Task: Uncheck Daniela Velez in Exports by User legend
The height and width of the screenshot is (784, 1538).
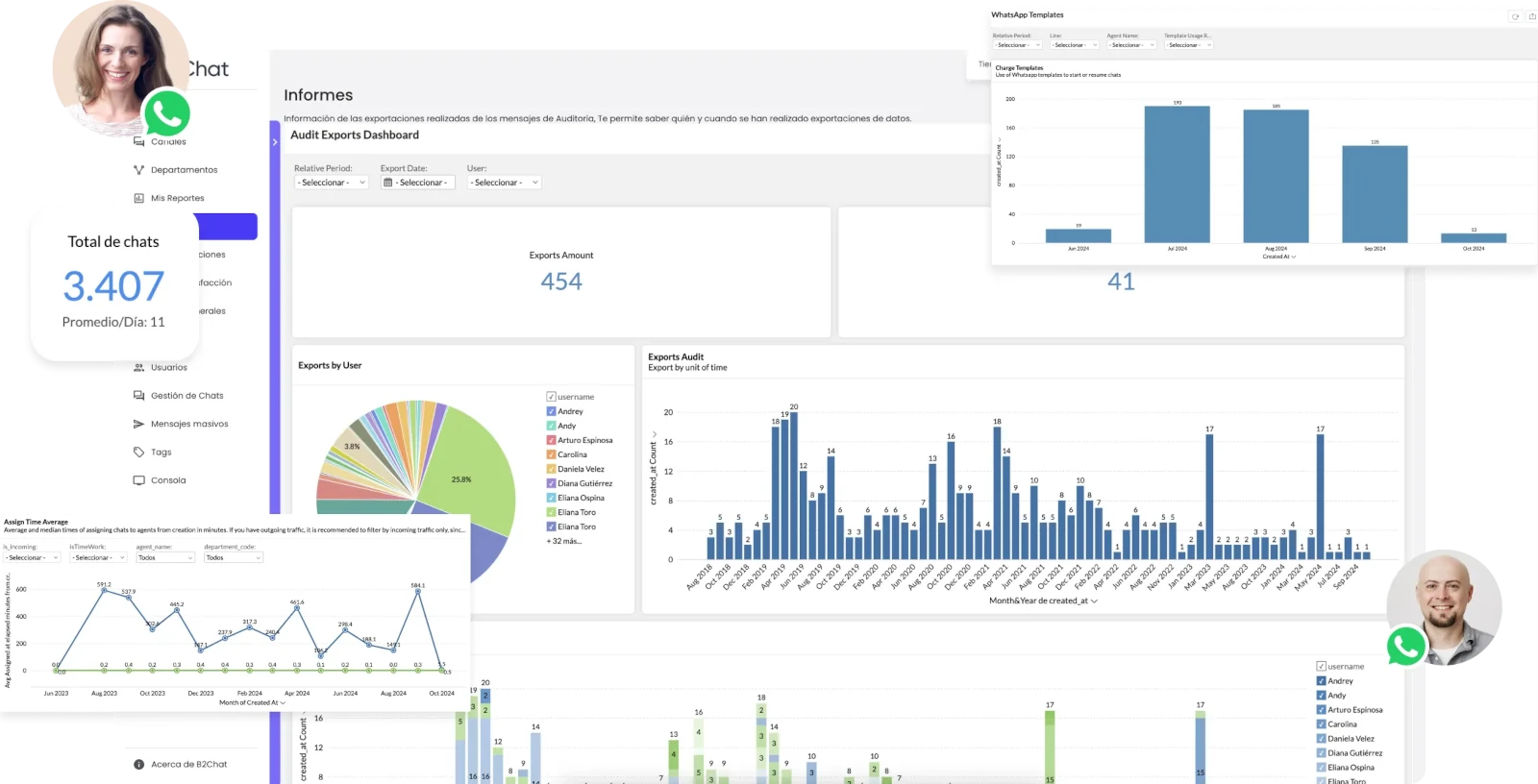Action: pyautogui.click(x=551, y=469)
